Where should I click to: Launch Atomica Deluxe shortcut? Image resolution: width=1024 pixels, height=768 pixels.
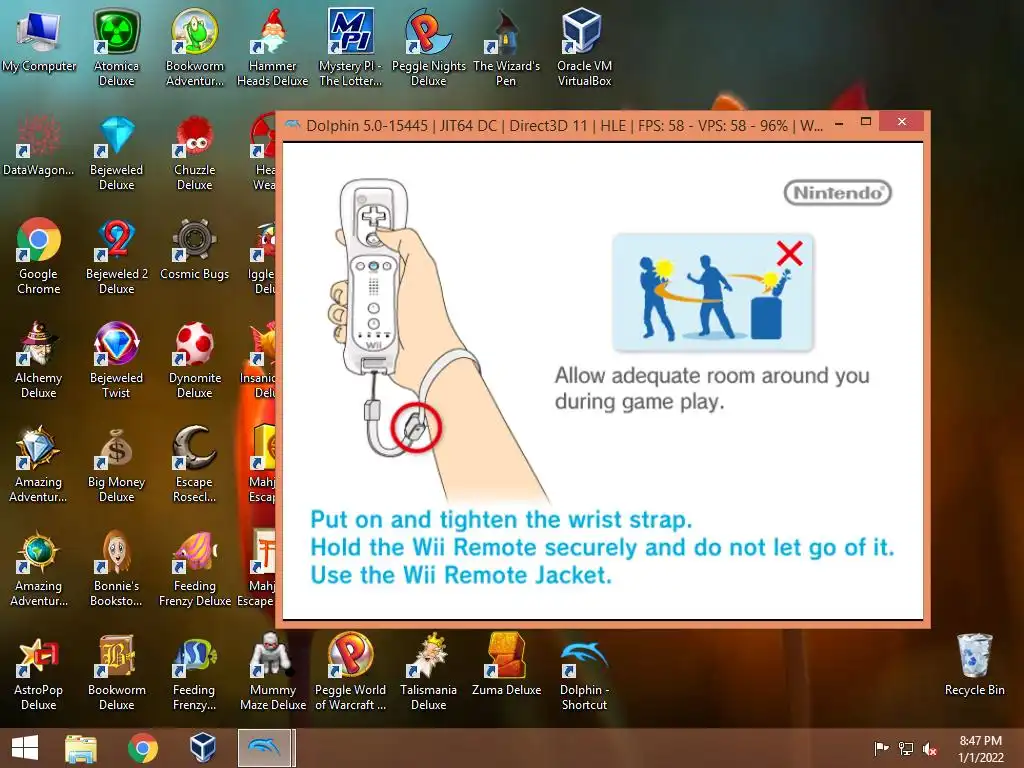pos(116,47)
